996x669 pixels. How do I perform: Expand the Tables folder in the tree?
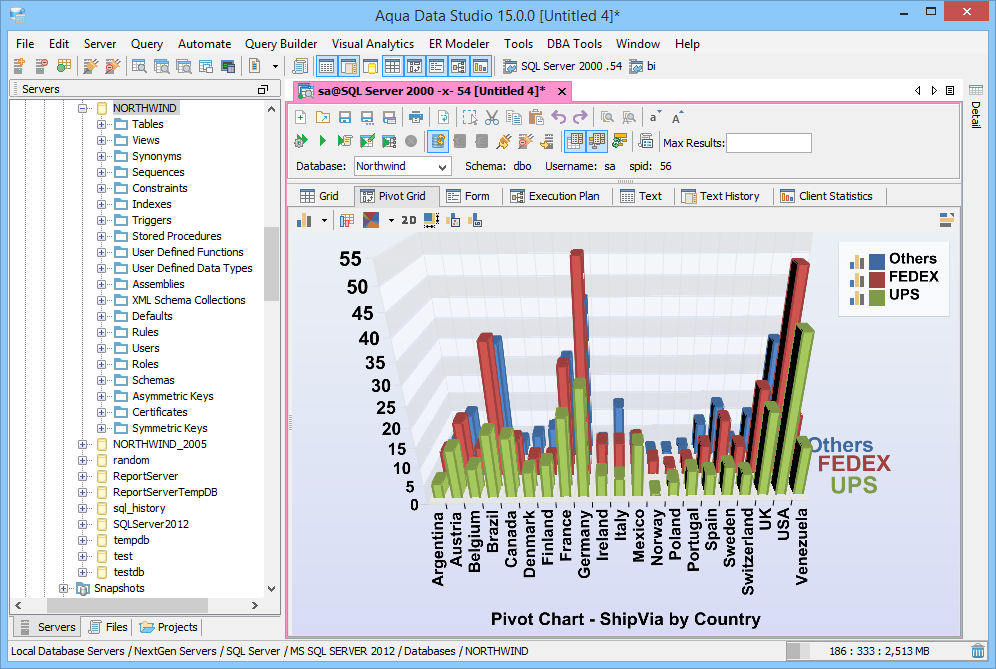pos(101,124)
